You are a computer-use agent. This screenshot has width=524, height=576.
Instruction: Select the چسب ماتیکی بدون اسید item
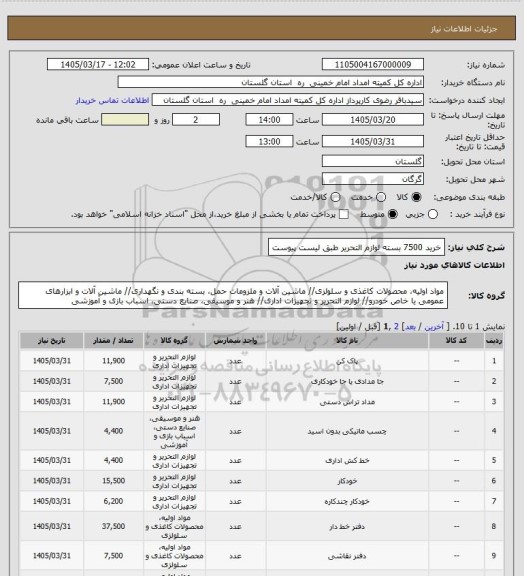pyautogui.click(x=347, y=431)
